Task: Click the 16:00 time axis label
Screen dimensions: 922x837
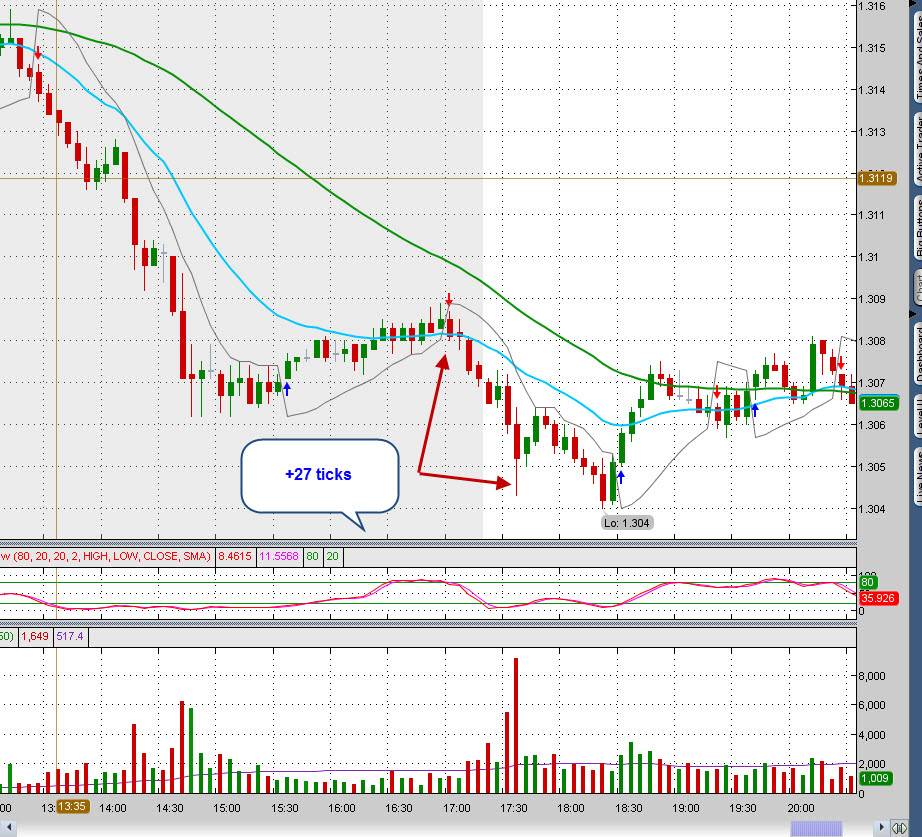Action: [342, 808]
